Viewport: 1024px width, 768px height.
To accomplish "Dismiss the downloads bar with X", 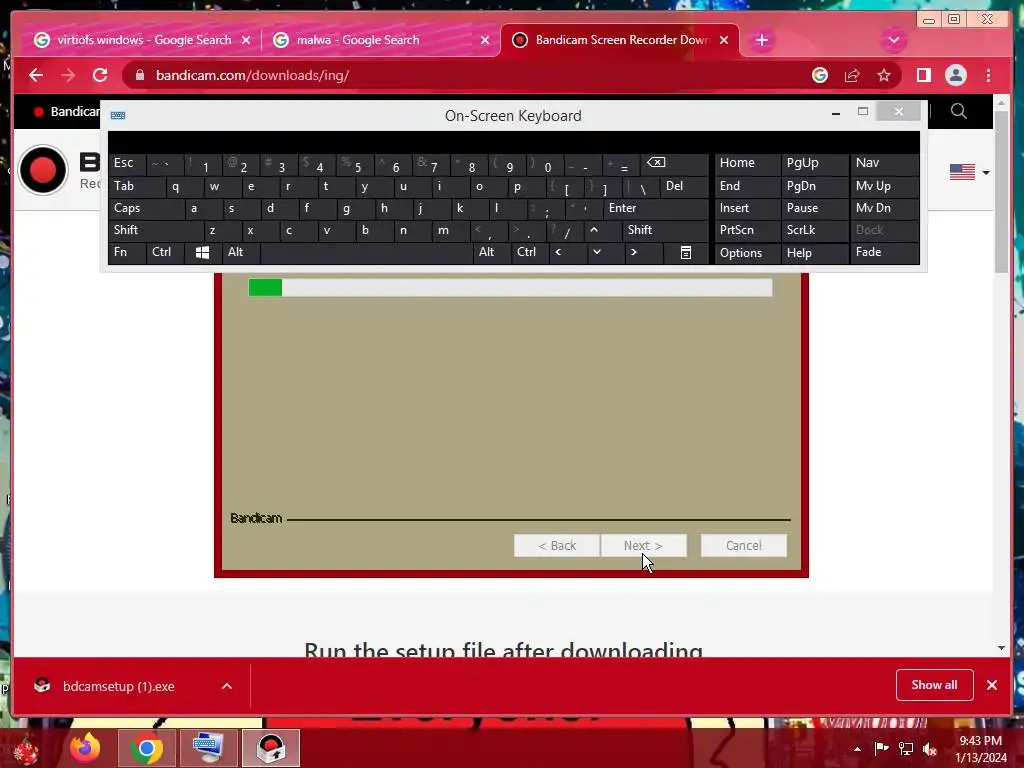I will pyautogui.click(x=992, y=685).
